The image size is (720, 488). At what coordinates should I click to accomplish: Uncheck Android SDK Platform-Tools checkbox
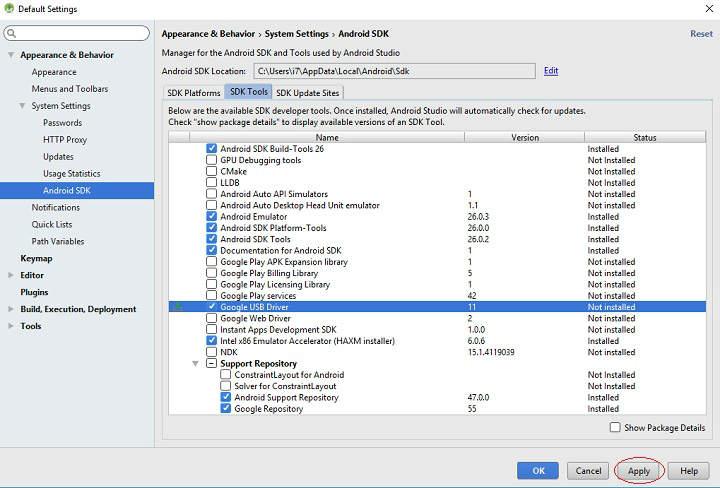tap(211, 227)
